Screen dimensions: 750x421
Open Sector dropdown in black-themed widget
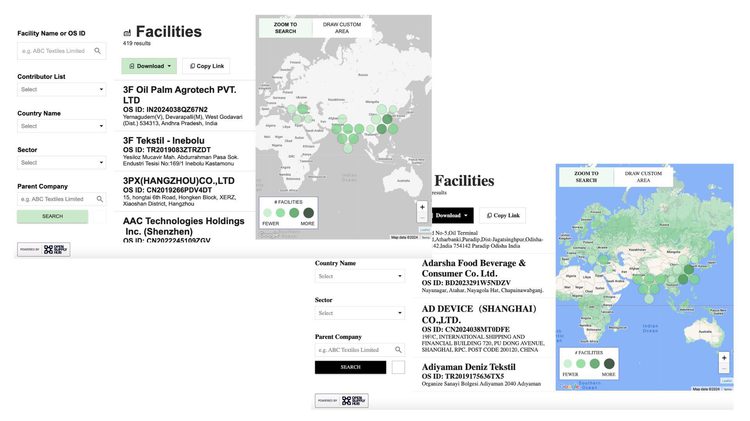click(x=360, y=313)
